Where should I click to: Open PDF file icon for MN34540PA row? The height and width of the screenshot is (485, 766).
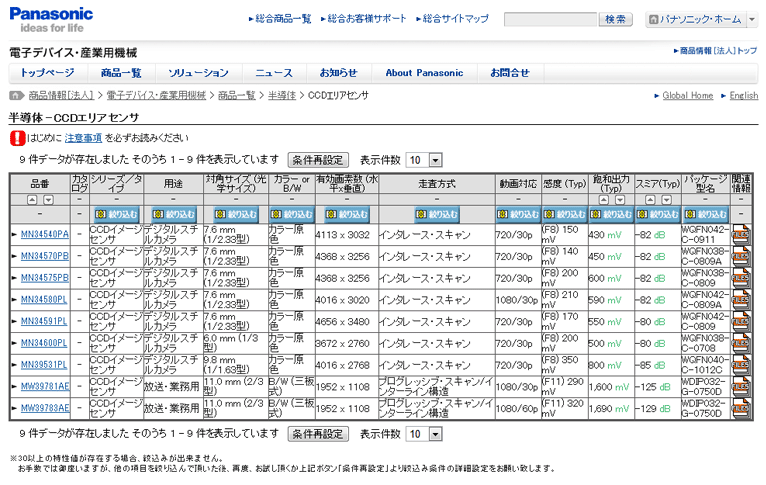point(741,234)
